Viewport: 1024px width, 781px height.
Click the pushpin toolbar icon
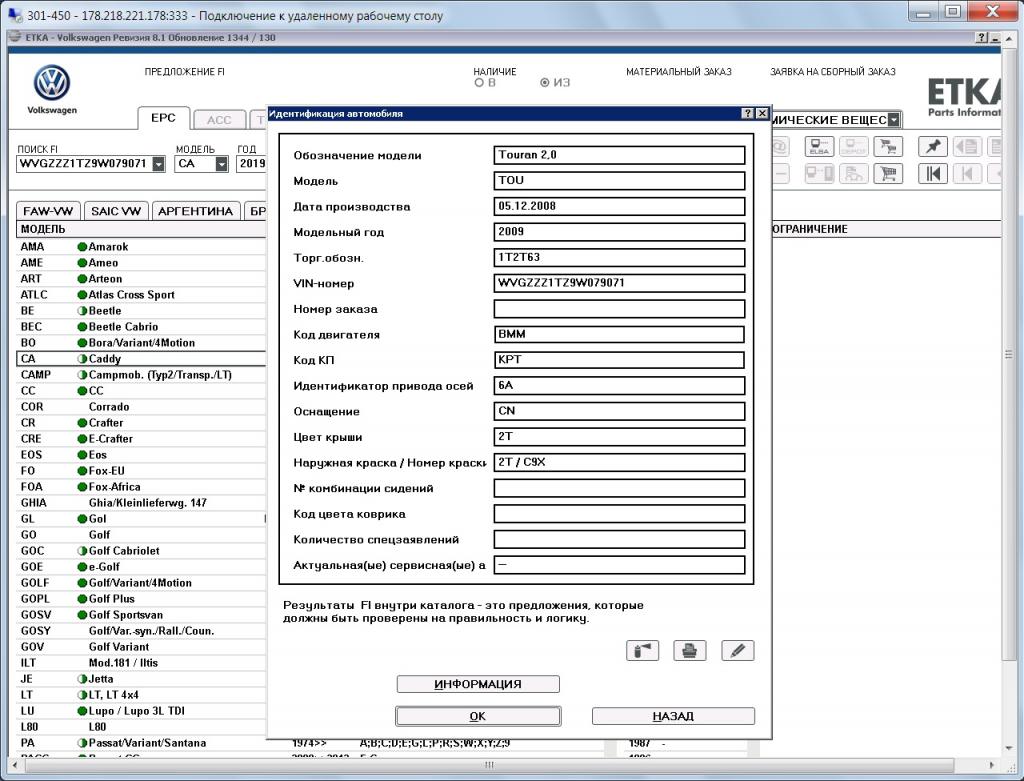pyautogui.click(x=933, y=147)
